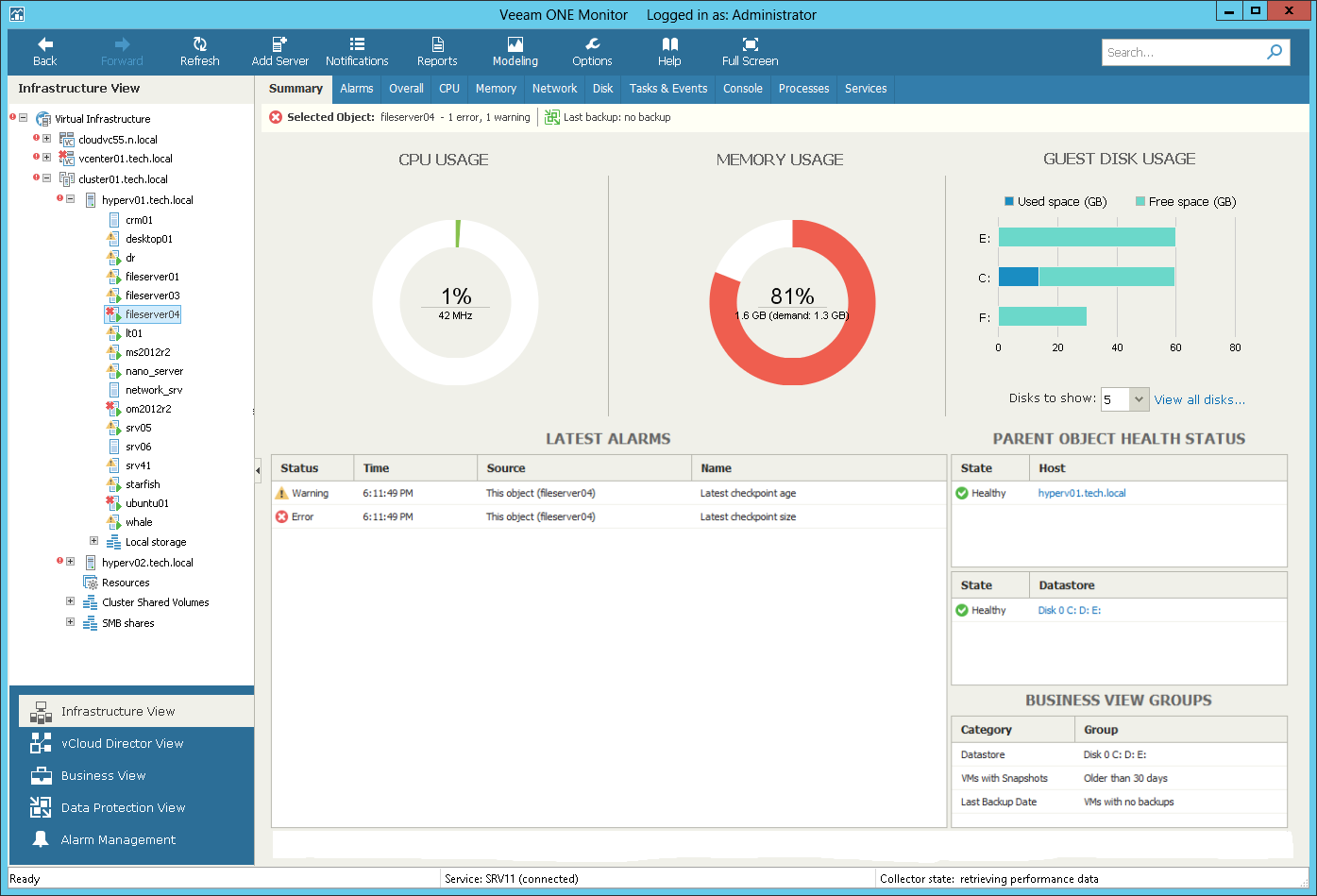The width and height of the screenshot is (1317, 896).
Task: Collapse the hyperv01.tech.local node
Action: [71, 199]
